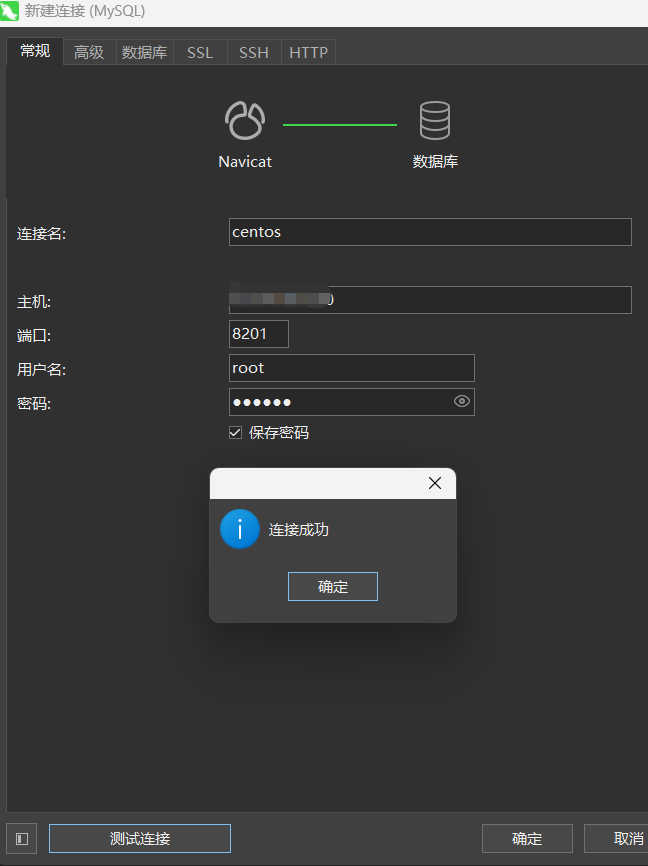
Task: Click the Navicat caption under logo
Action: (245, 162)
